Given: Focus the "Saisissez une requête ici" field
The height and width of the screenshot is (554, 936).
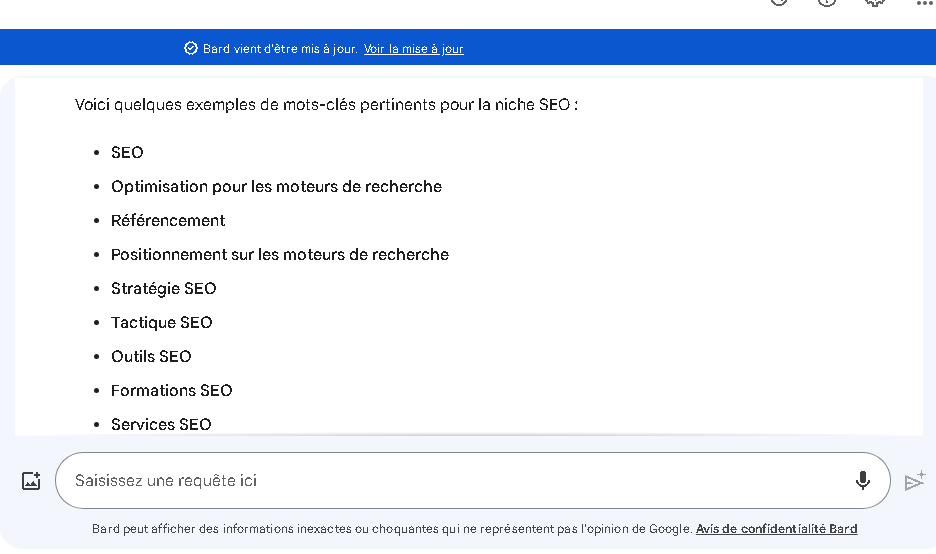Looking at the screenshot, I should [x=450, y=481].
